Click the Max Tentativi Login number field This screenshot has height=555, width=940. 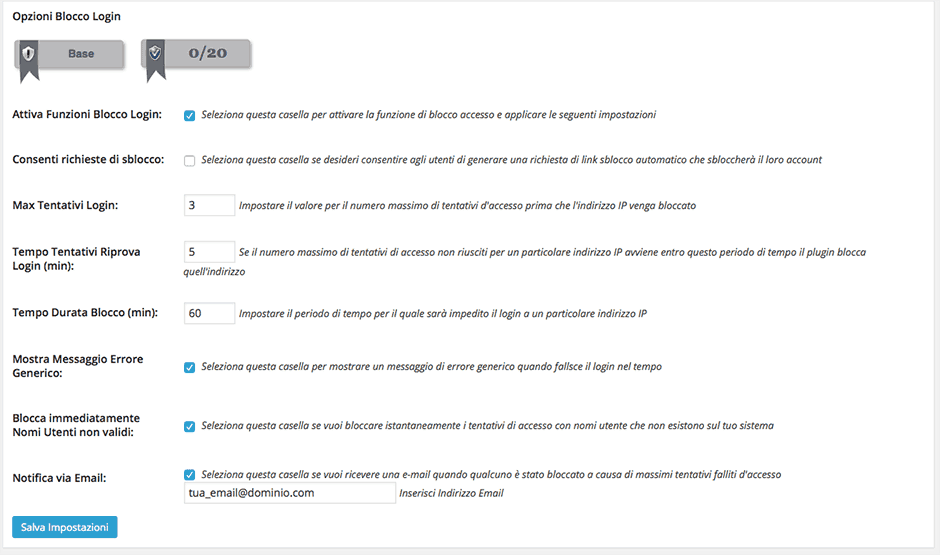(210, 205)
